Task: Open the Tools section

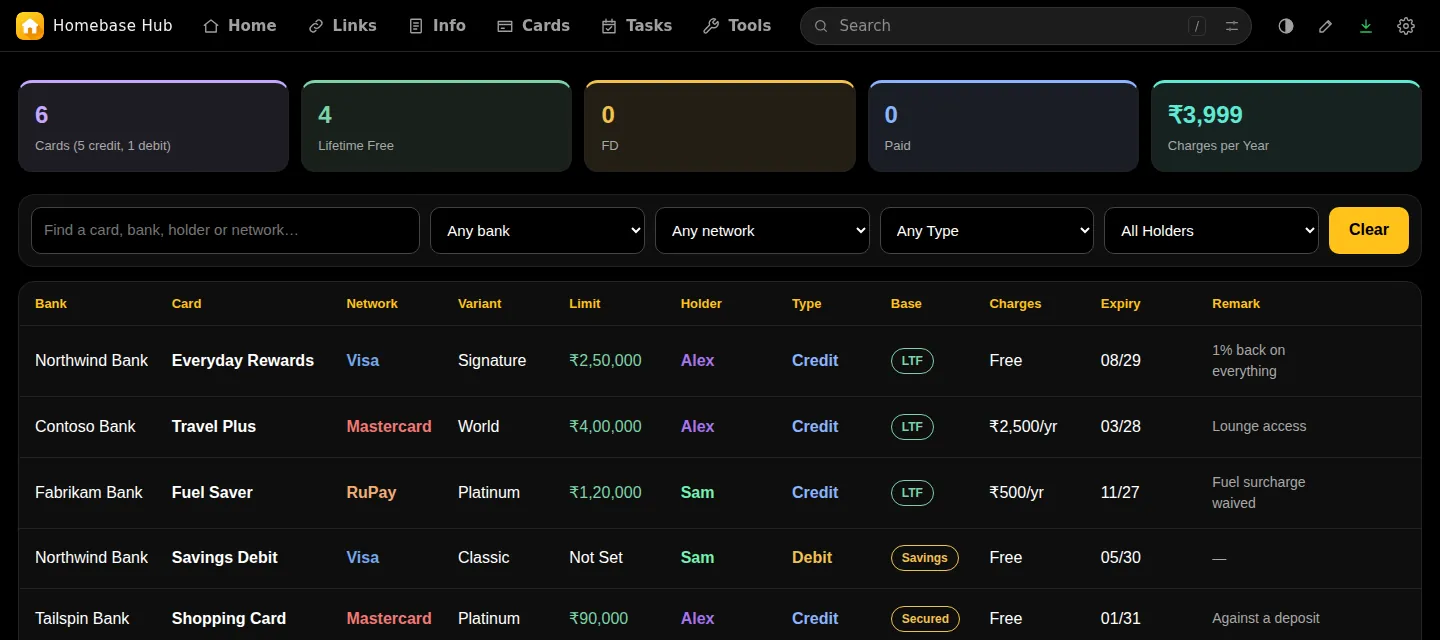Action: coord(738,26)
